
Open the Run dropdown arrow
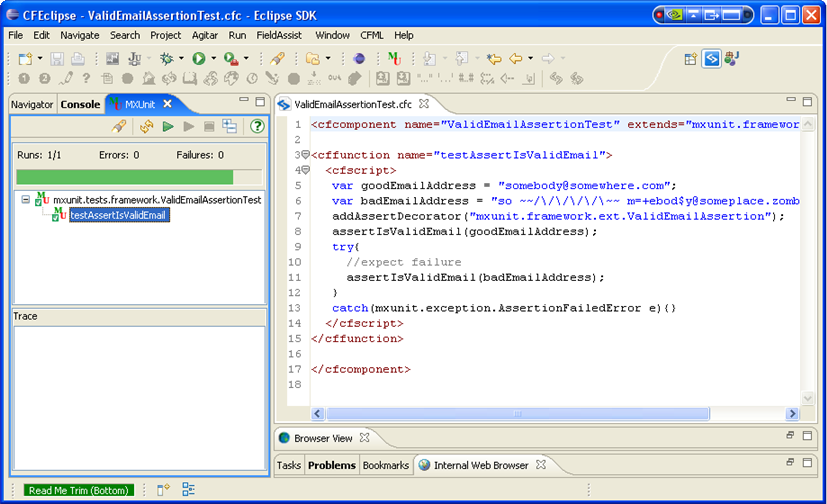point(214,59)
